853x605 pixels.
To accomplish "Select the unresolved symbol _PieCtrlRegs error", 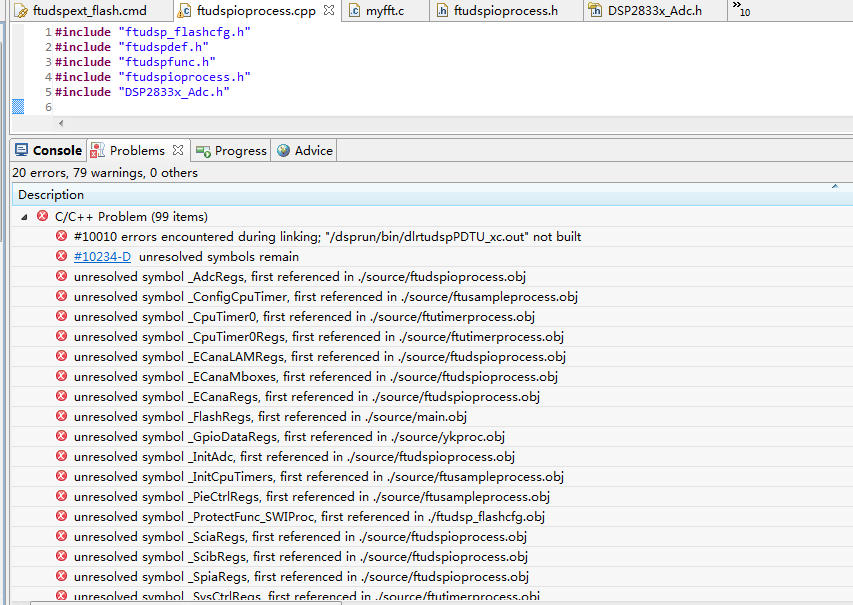I will tap(432, 497).
